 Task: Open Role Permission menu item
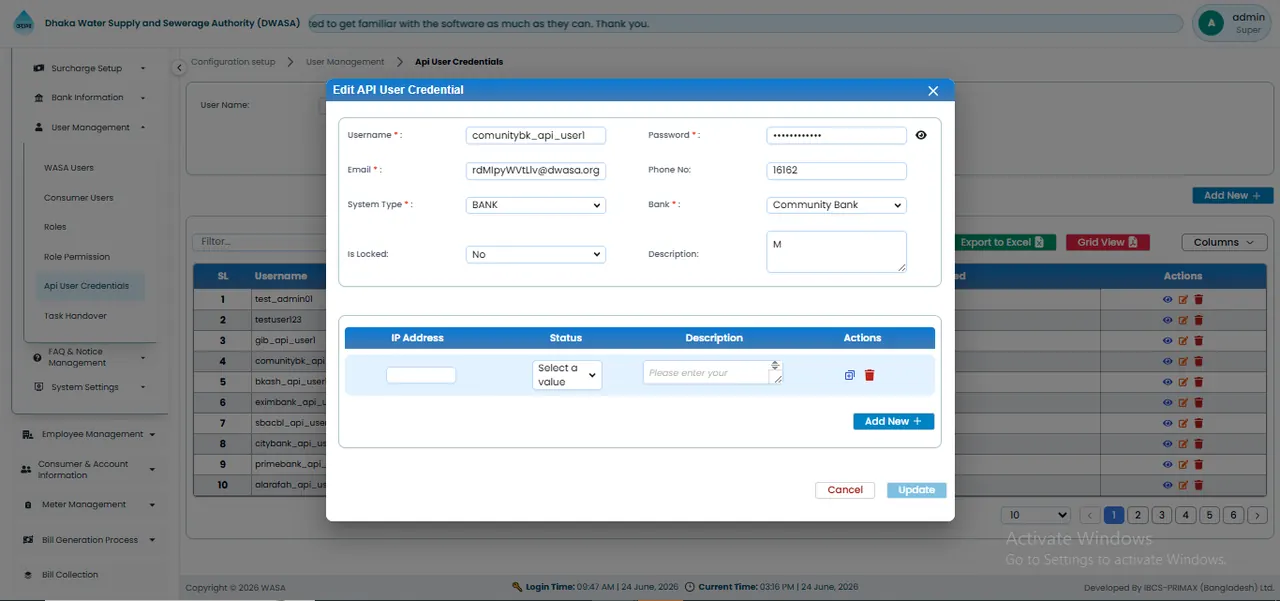coord(77,257)
